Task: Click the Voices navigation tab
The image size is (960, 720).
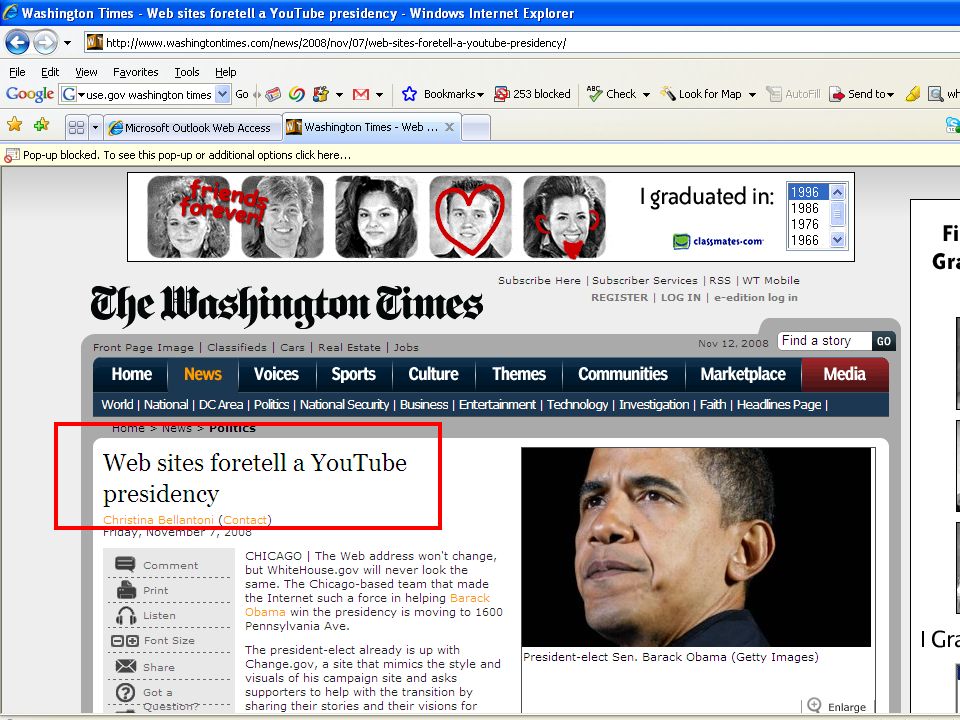Action: pyautogui.click(x=276, y=374)
